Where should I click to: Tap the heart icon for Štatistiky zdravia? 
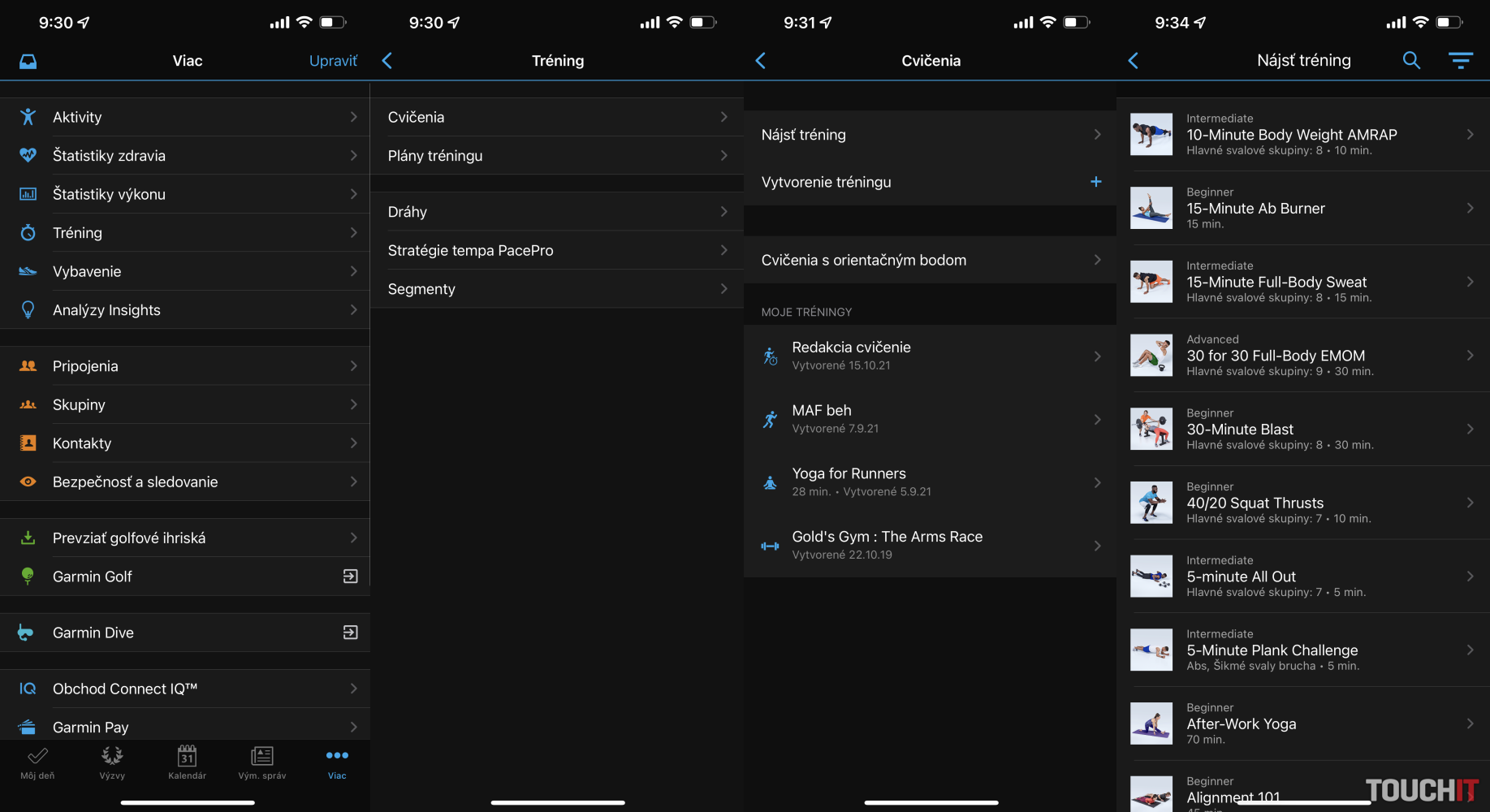tap(28, 155)
